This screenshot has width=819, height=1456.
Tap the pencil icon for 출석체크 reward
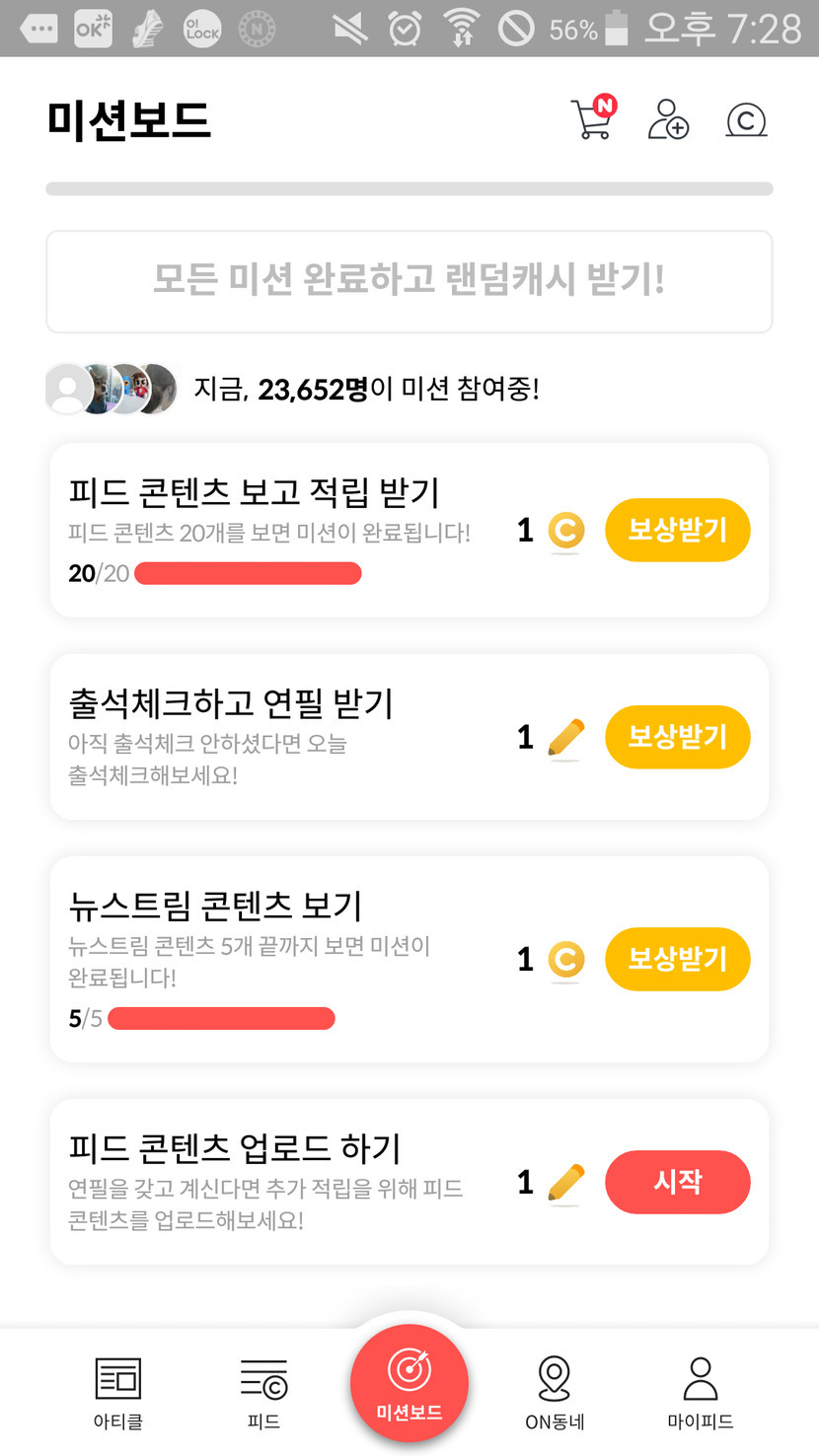[x=565, y=738]
